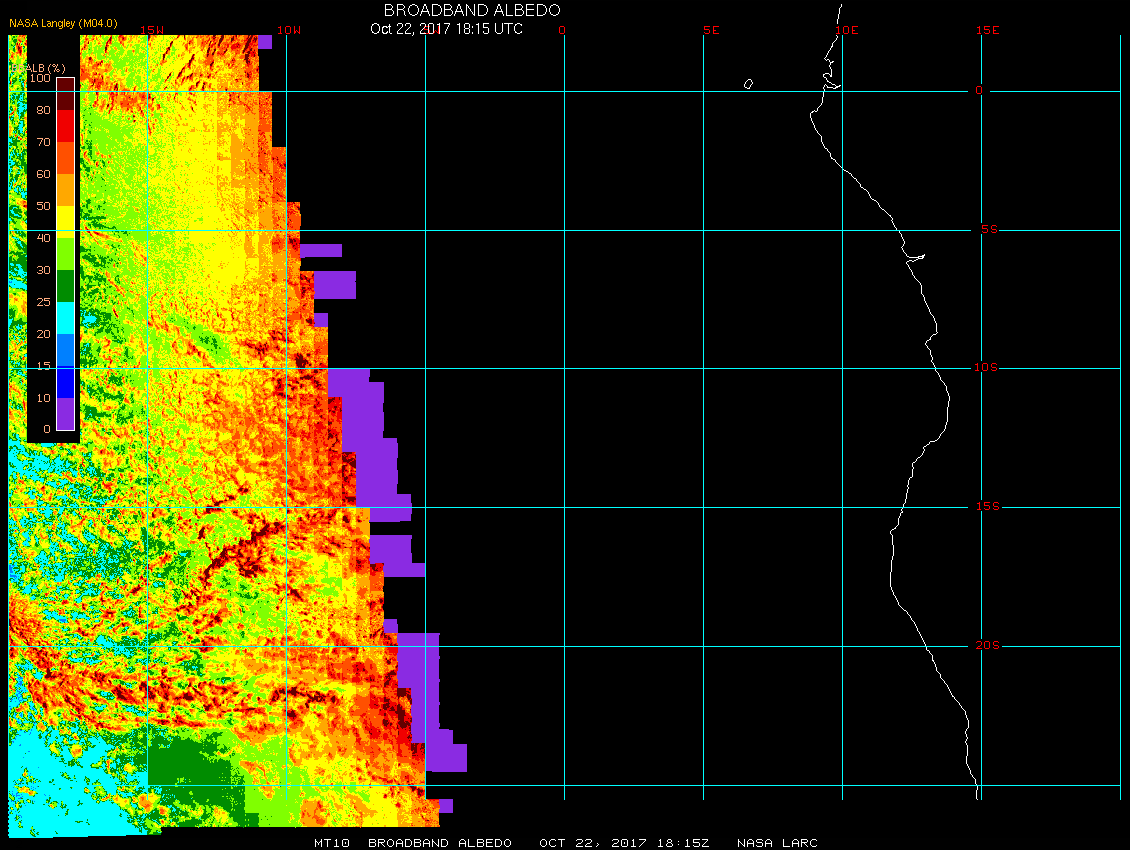Image resolution: width=1130 pixels, height=850 pixels.
Task: Click the red 70–80% legend swatch
Action: (x=65, y=126)
